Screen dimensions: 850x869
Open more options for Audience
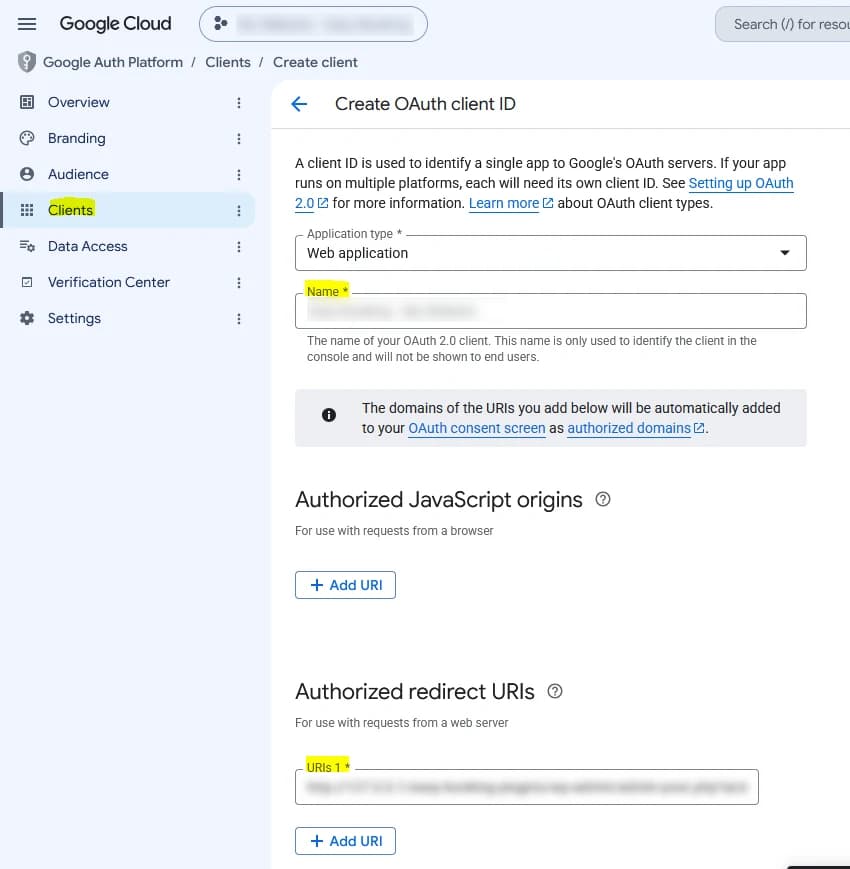(239, 175)
